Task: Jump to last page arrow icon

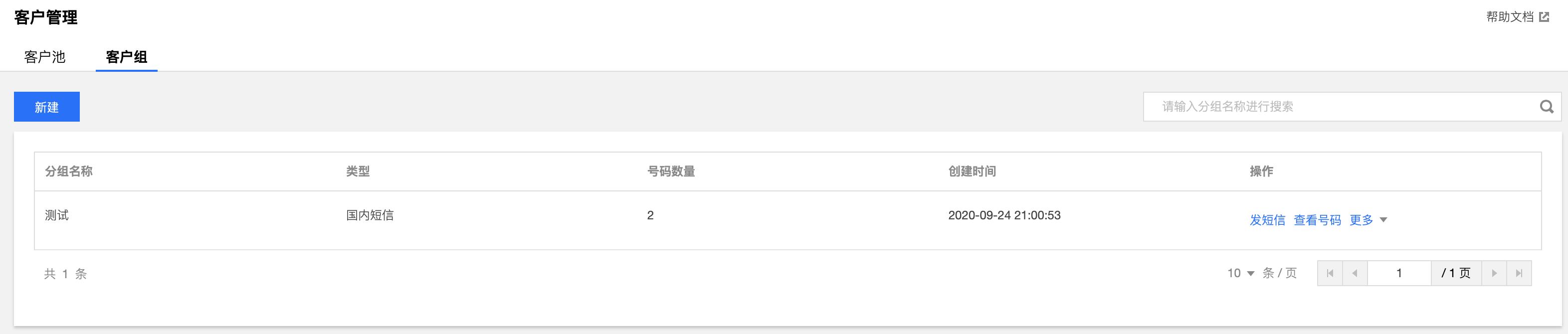Action: 1519,273
